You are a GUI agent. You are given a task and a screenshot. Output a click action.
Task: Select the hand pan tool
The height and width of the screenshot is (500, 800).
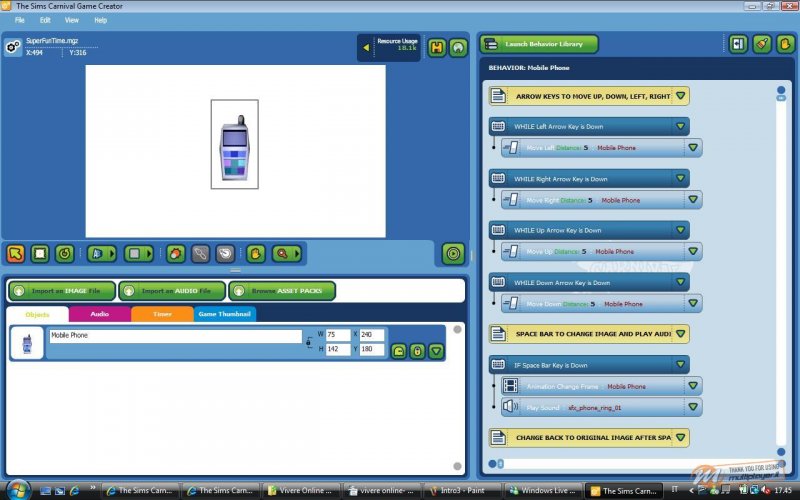click(x=255, y=254)
